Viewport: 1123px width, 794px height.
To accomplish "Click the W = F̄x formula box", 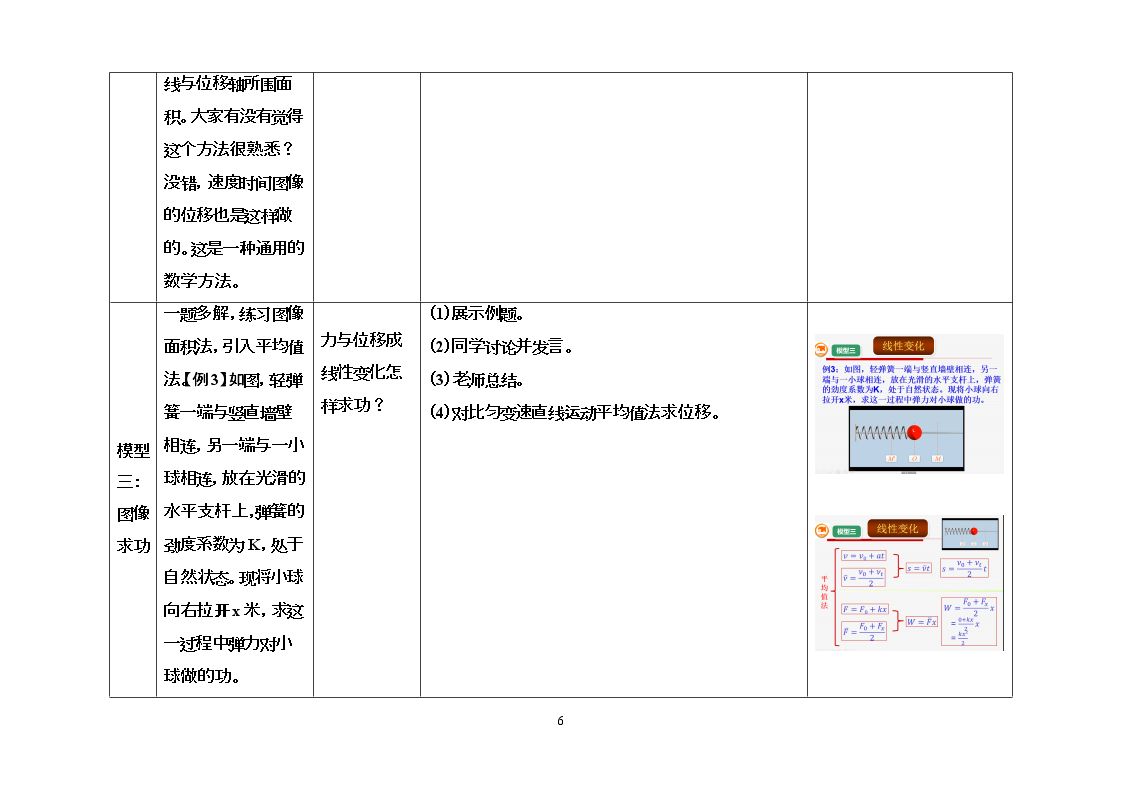I will tap(921, 621).
